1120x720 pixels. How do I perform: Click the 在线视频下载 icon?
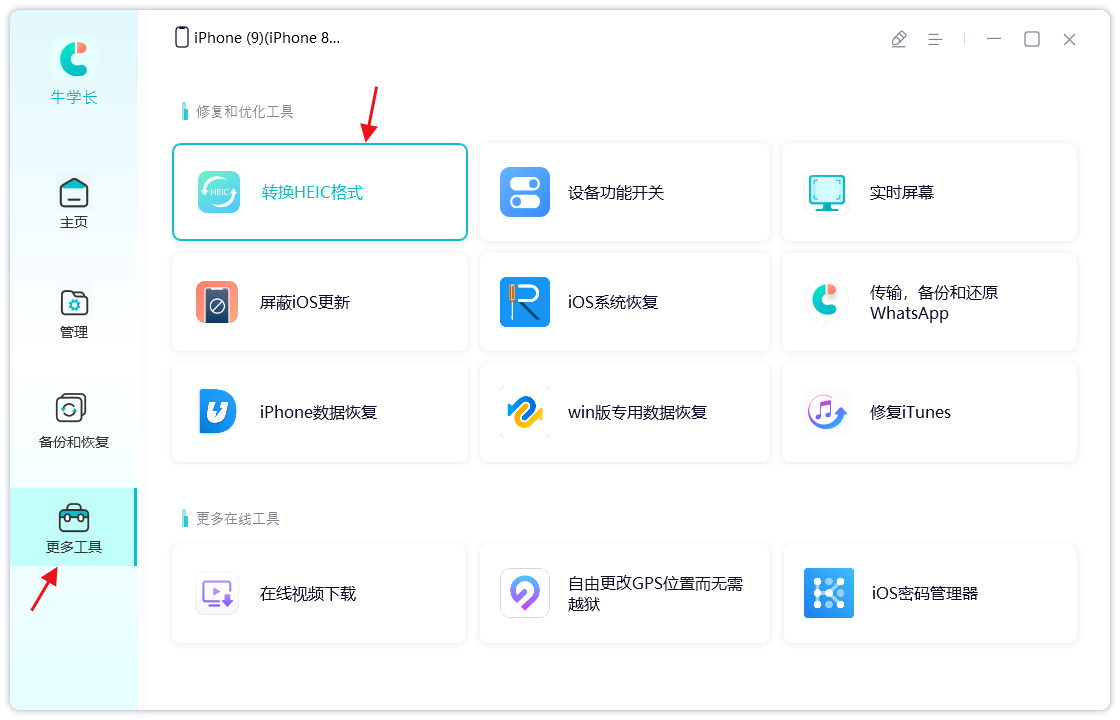coord(217,593)
